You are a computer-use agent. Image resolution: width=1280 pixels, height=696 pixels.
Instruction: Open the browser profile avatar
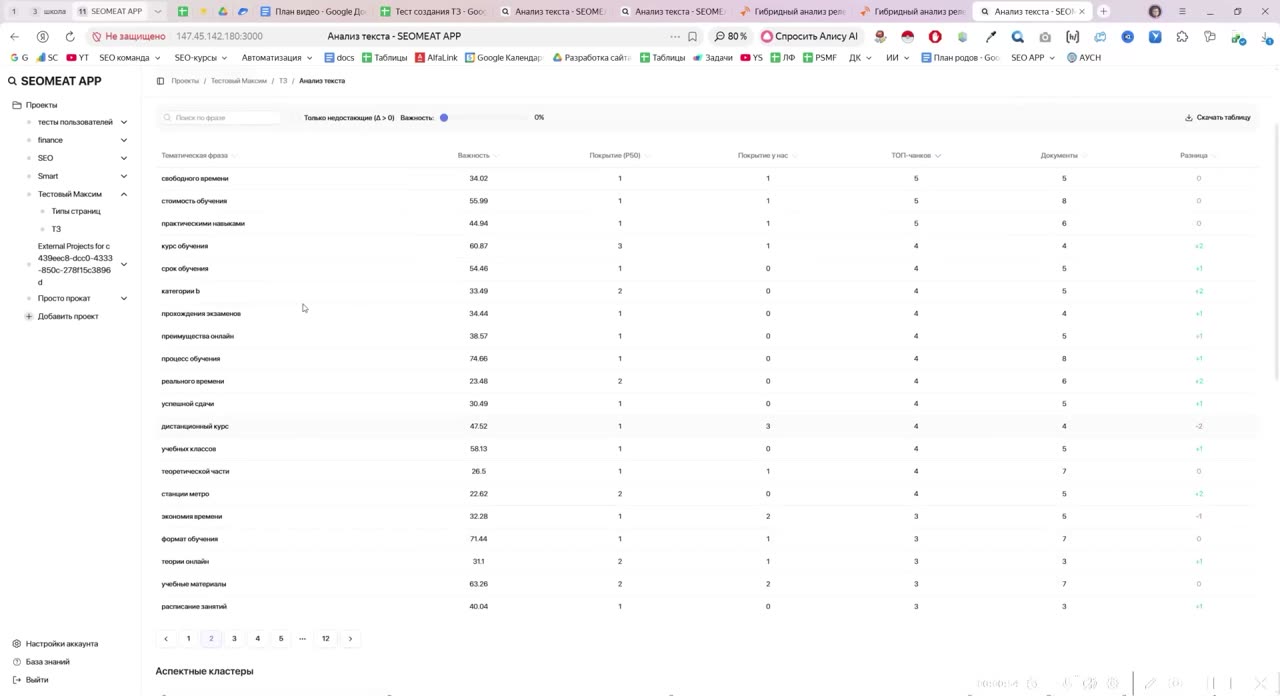tap(1155, 12)
